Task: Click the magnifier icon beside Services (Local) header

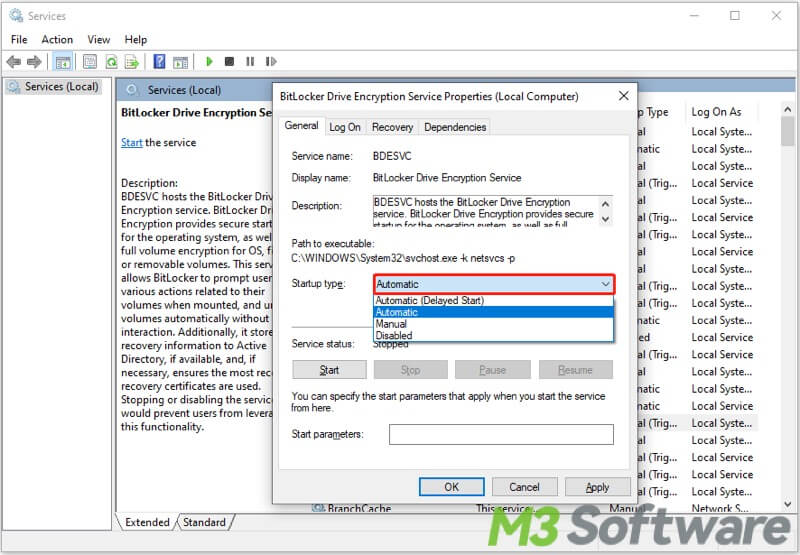Action: 132,90
